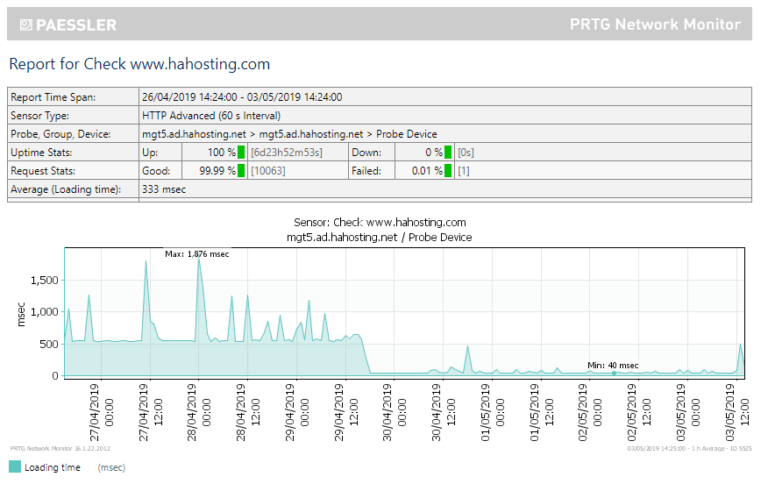The height and width of the screenshot is (484, 768).
Task: Click the msec y-axis title
Action: pos(21,315)
